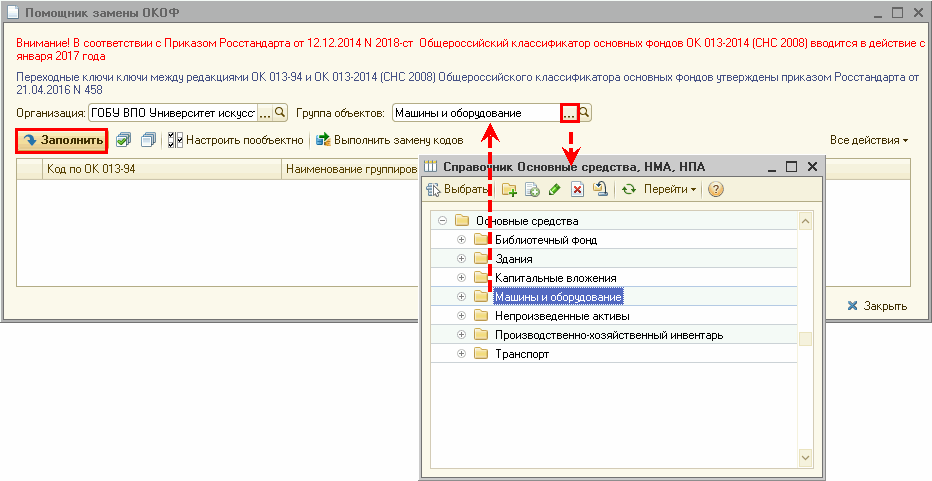Click the green pencil edit icon
The height and width of the screenshot is (481, 932).
point(554,189)
